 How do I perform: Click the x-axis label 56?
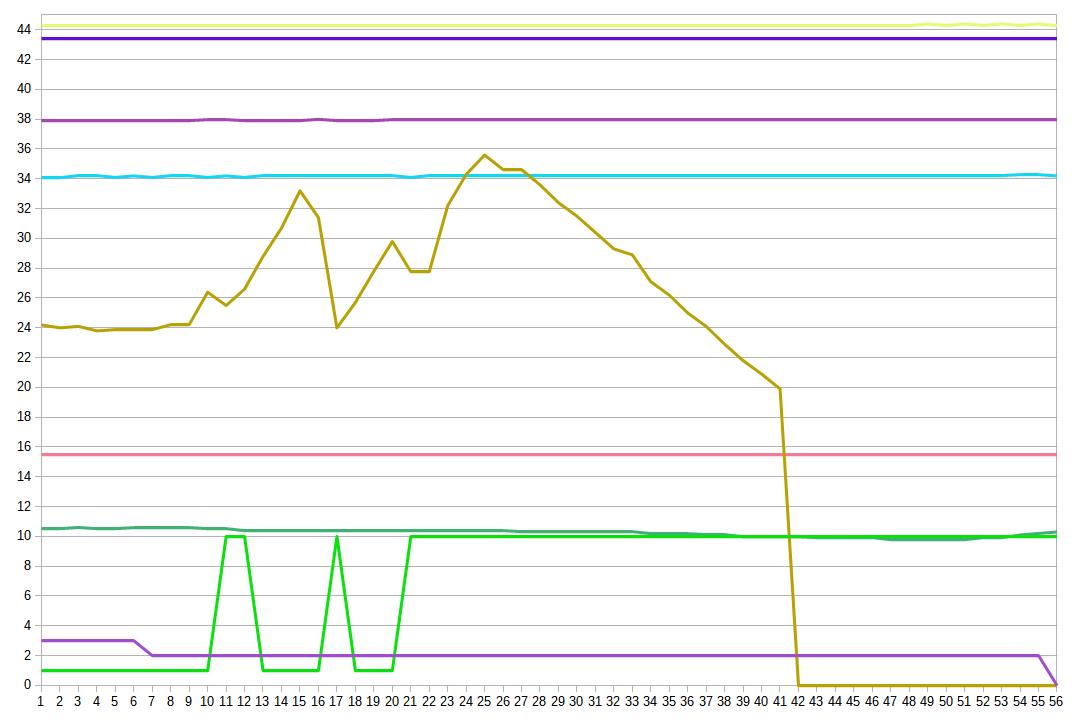point(1056,702)
